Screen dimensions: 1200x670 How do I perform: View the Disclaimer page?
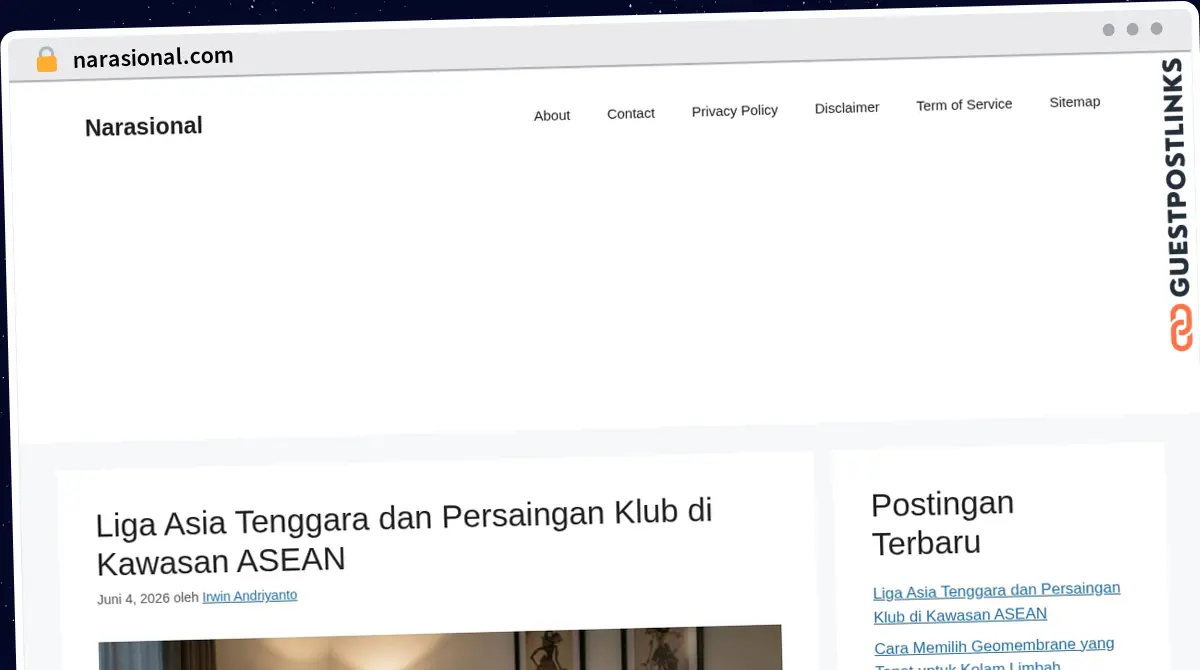pyautogui.click(x=847, y=108)
